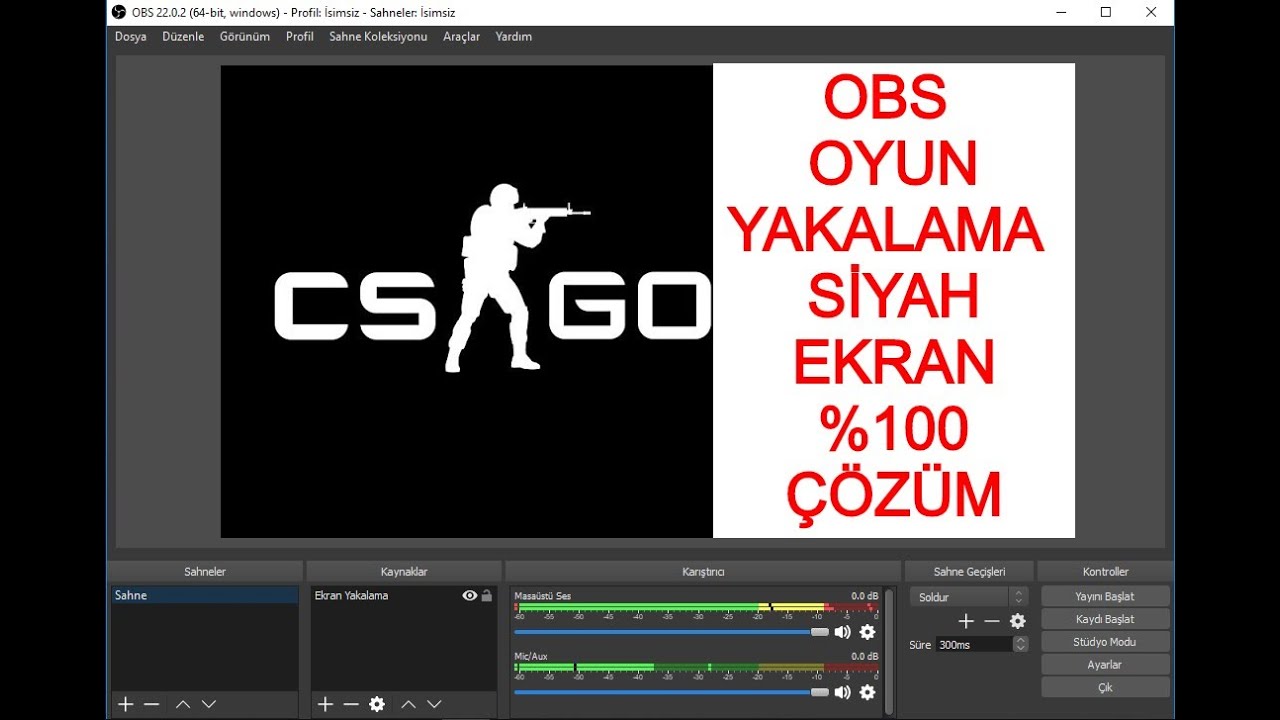Click the Sahne Geçişleri panel header

click(x=969, y=572)
